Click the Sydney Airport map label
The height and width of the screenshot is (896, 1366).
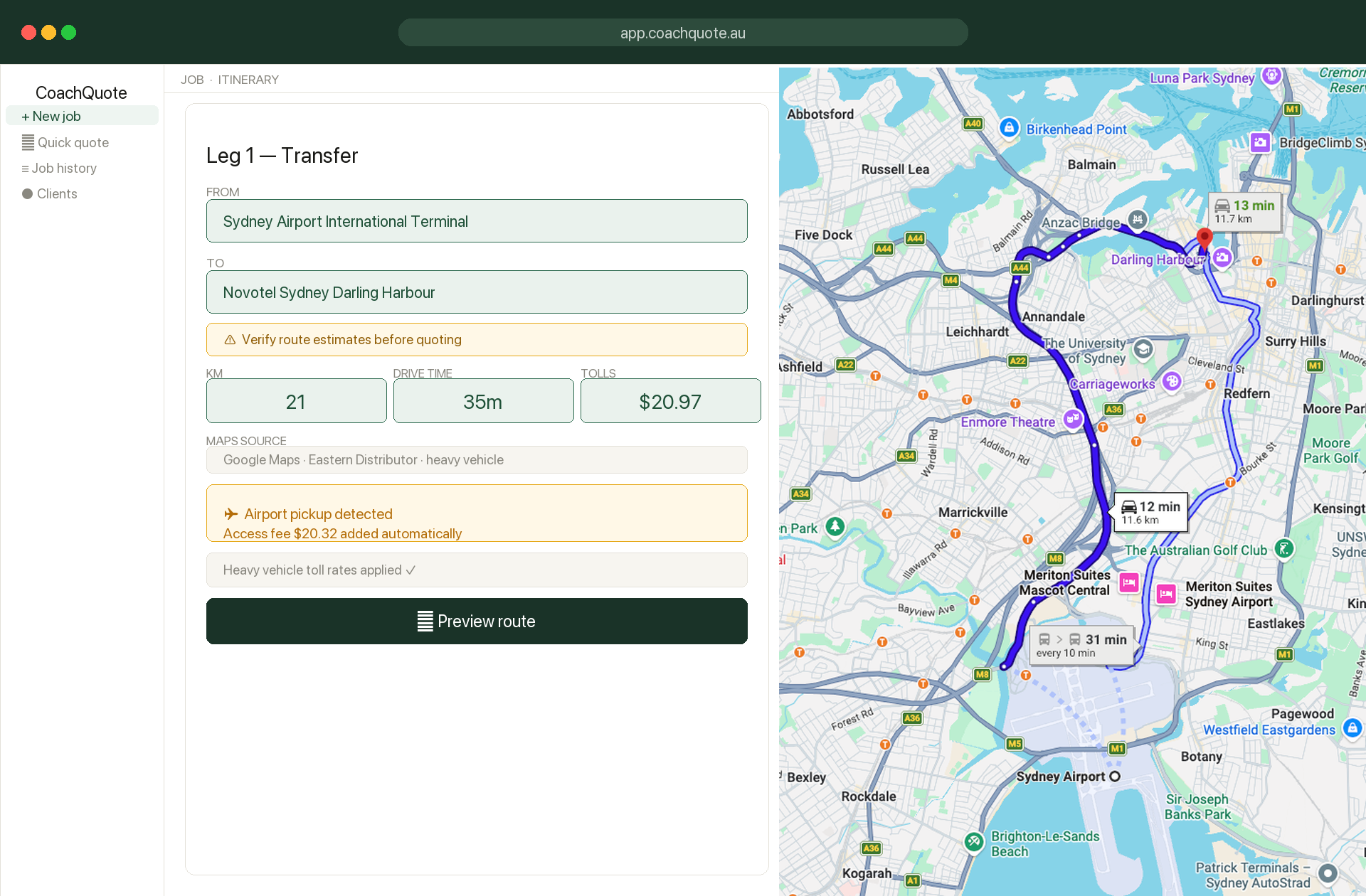pos(1061,777)
